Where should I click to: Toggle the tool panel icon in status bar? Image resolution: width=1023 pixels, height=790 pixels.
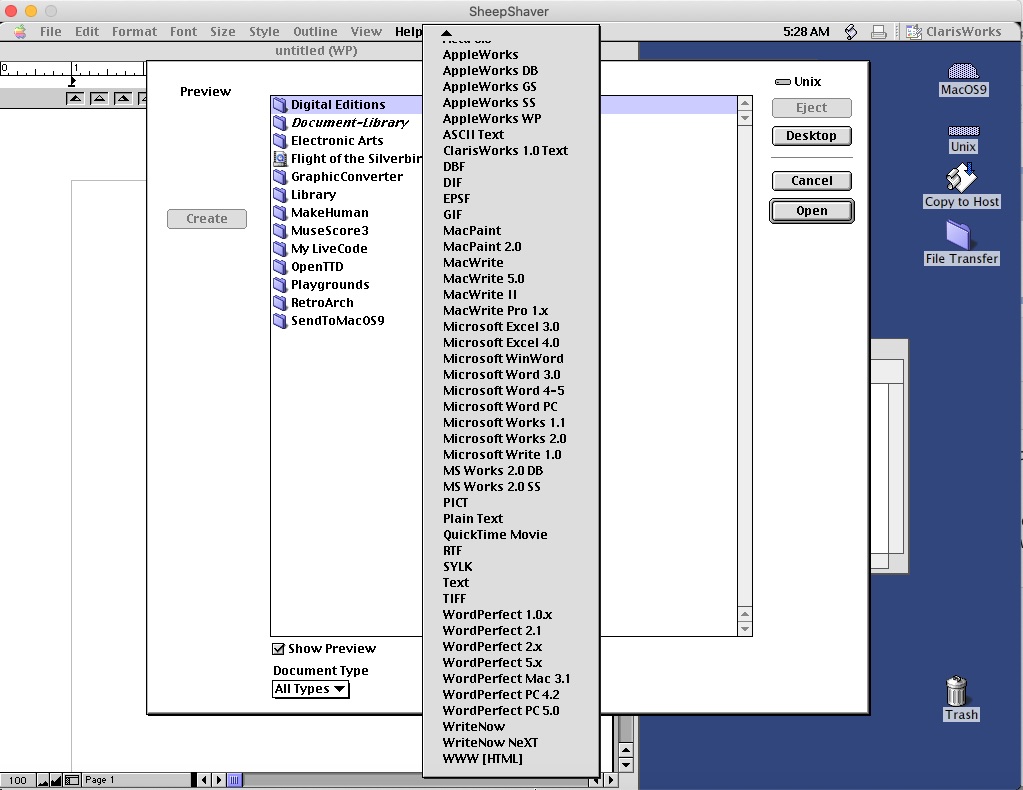pos(72,780)
